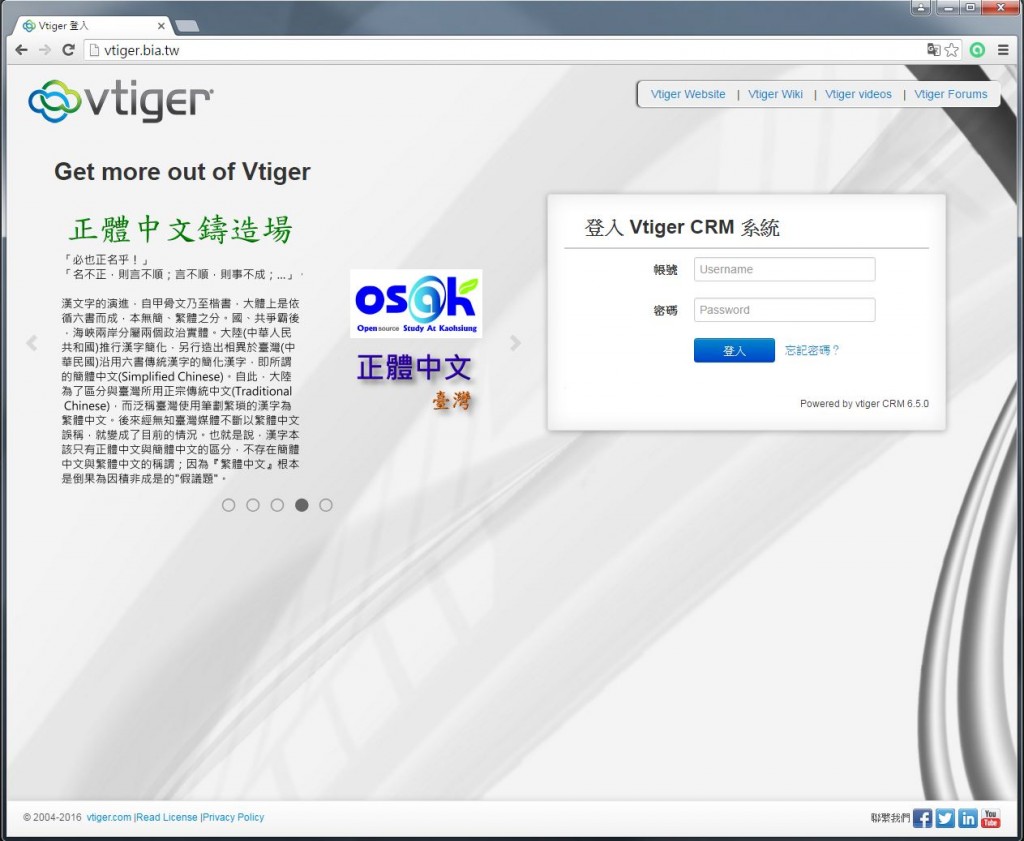The height and width of the screenshot is (841, 1024).
Task: Close the Vtiger 登入 browser tab
Action: [x=161, y=26]
